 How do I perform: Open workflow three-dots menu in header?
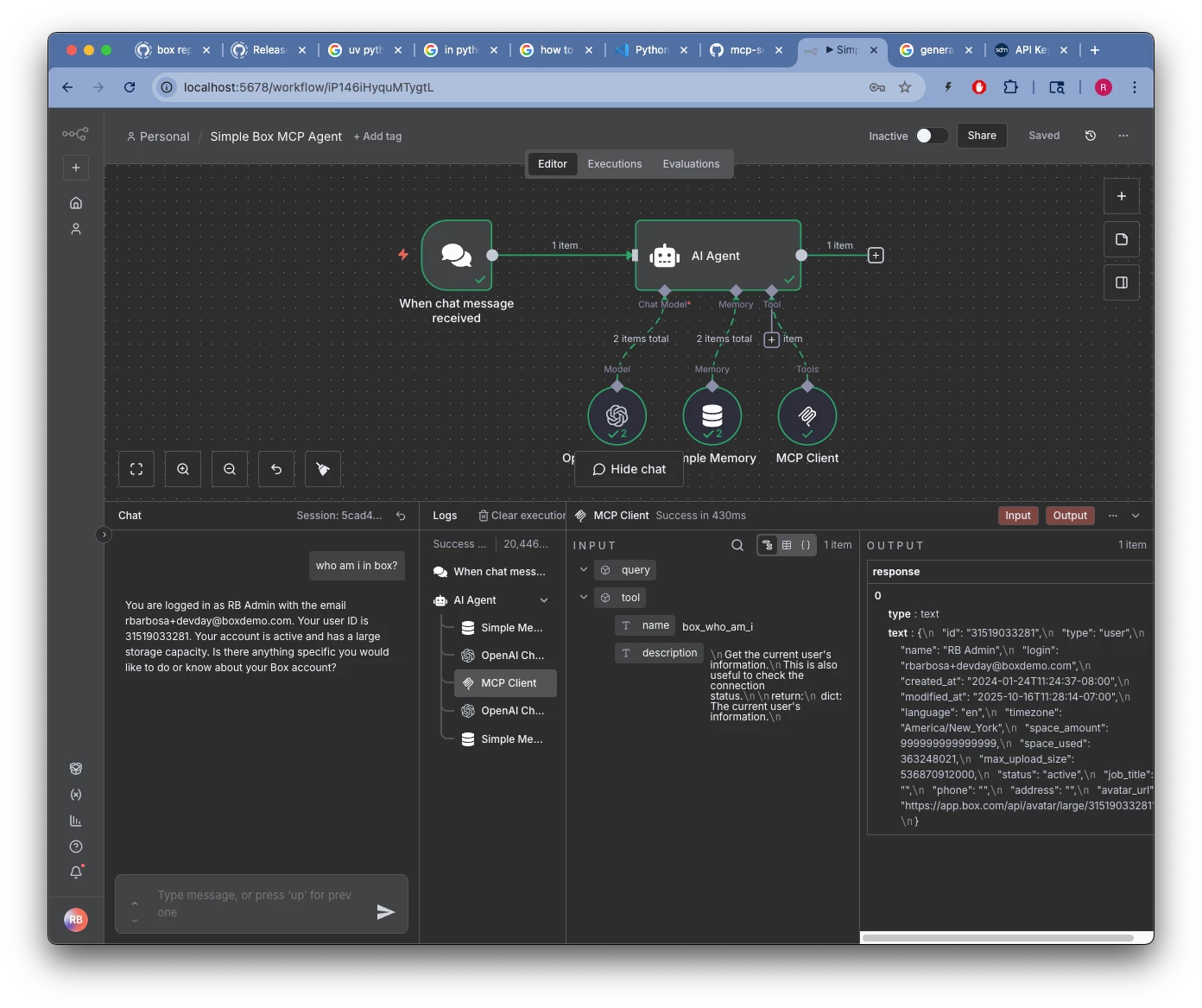1123,136
